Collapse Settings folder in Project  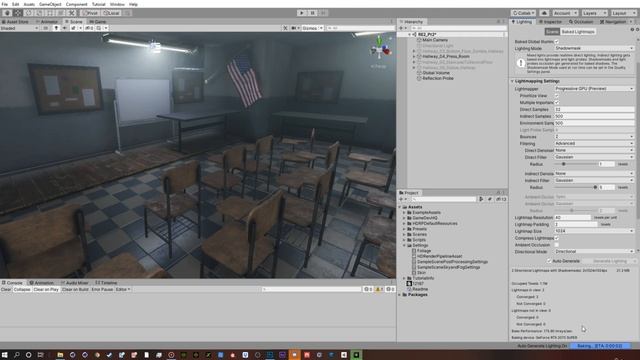coord(404,246)
